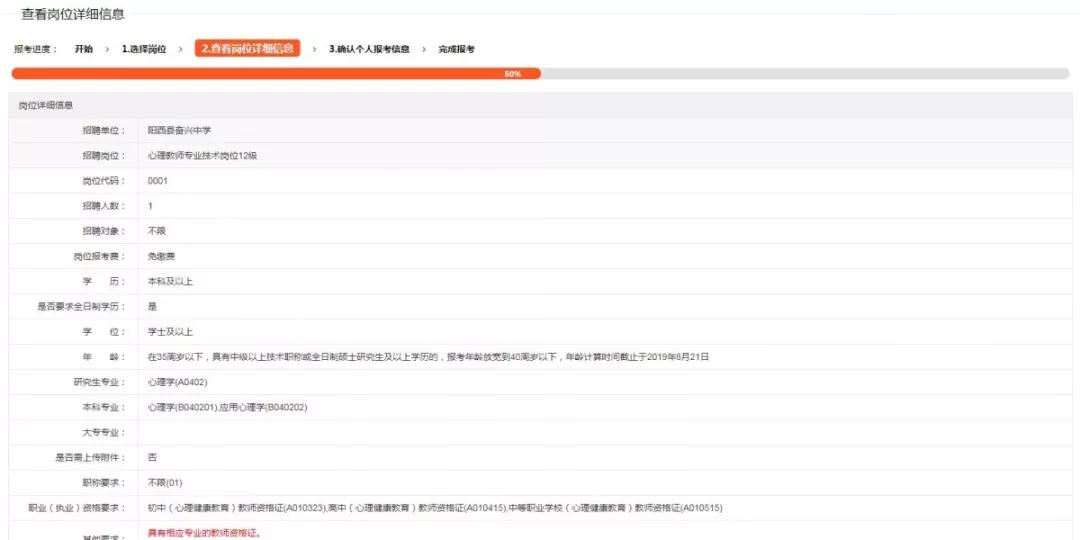Click the 开始 step in progress breadcrumb
The height and width of the screenshot is (540, 1080).
click(x=83, y=49)
